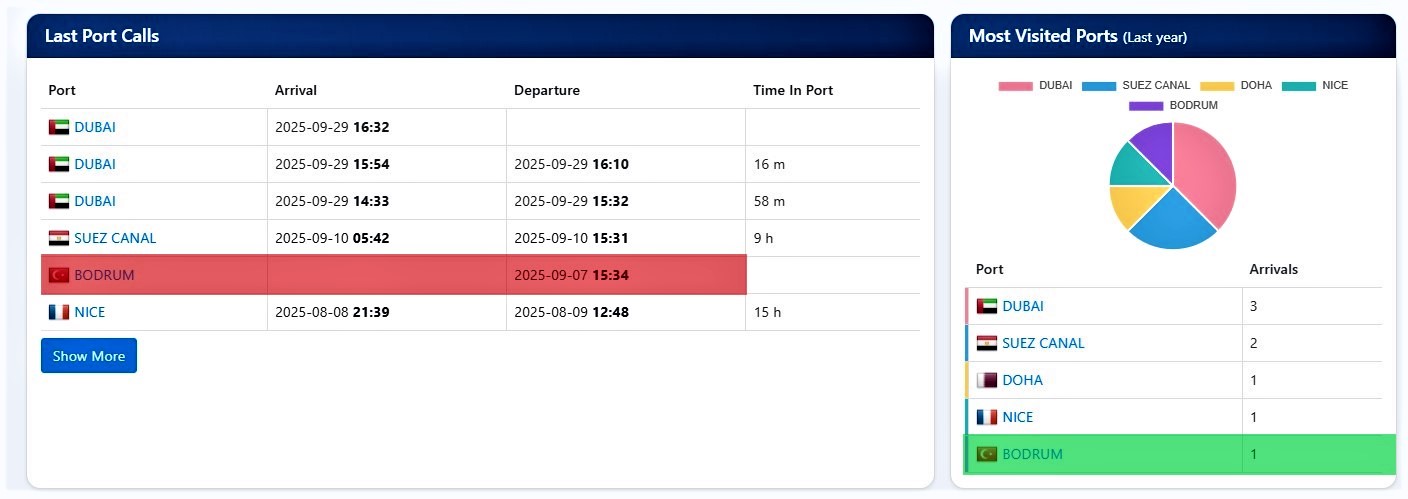Click the Turkey flag in highlighted Bodrum row
This screenshot has height=499, width=1408.
coord(59,275)
